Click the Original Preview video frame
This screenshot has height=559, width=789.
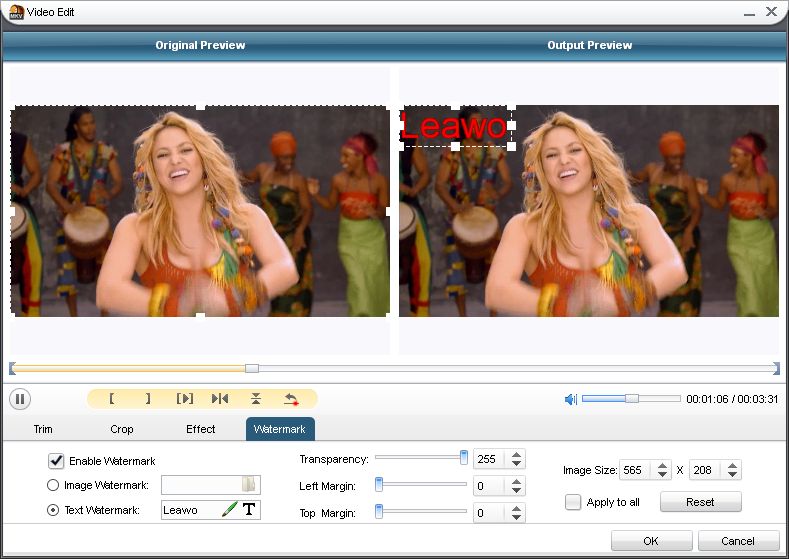(x=200, y=211)
